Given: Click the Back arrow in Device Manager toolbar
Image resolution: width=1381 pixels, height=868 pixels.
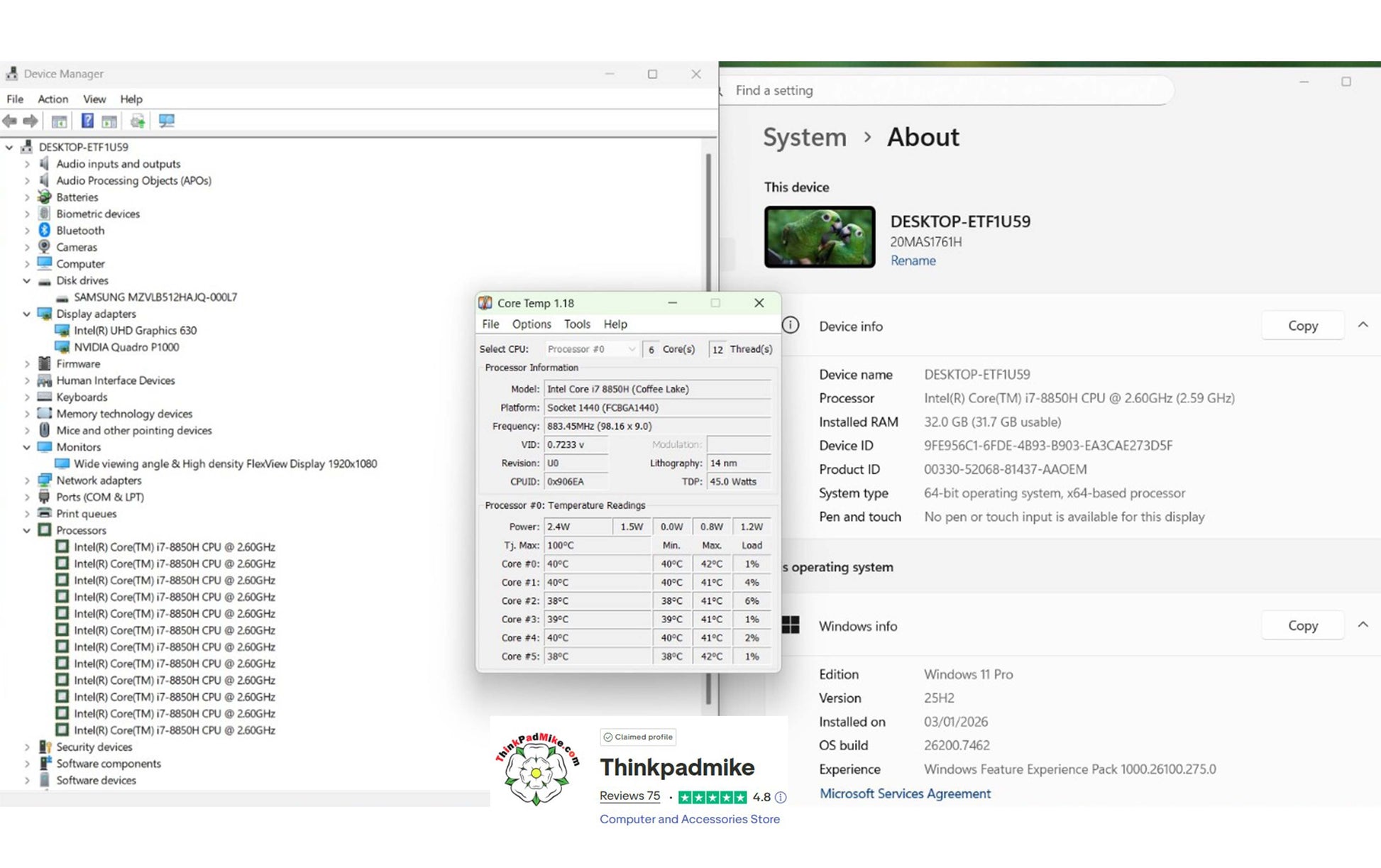Looking at the screenshot, I should [x=10, y=121].
